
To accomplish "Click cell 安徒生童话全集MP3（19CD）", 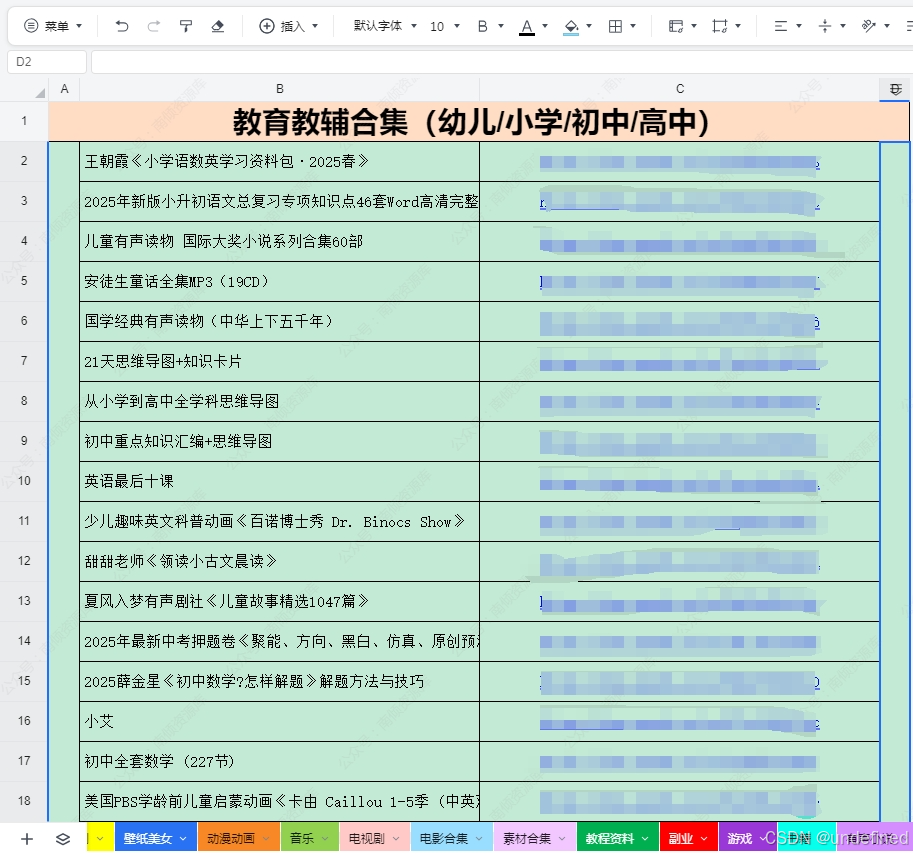I will pyautogui.click(x=279, y=282).
